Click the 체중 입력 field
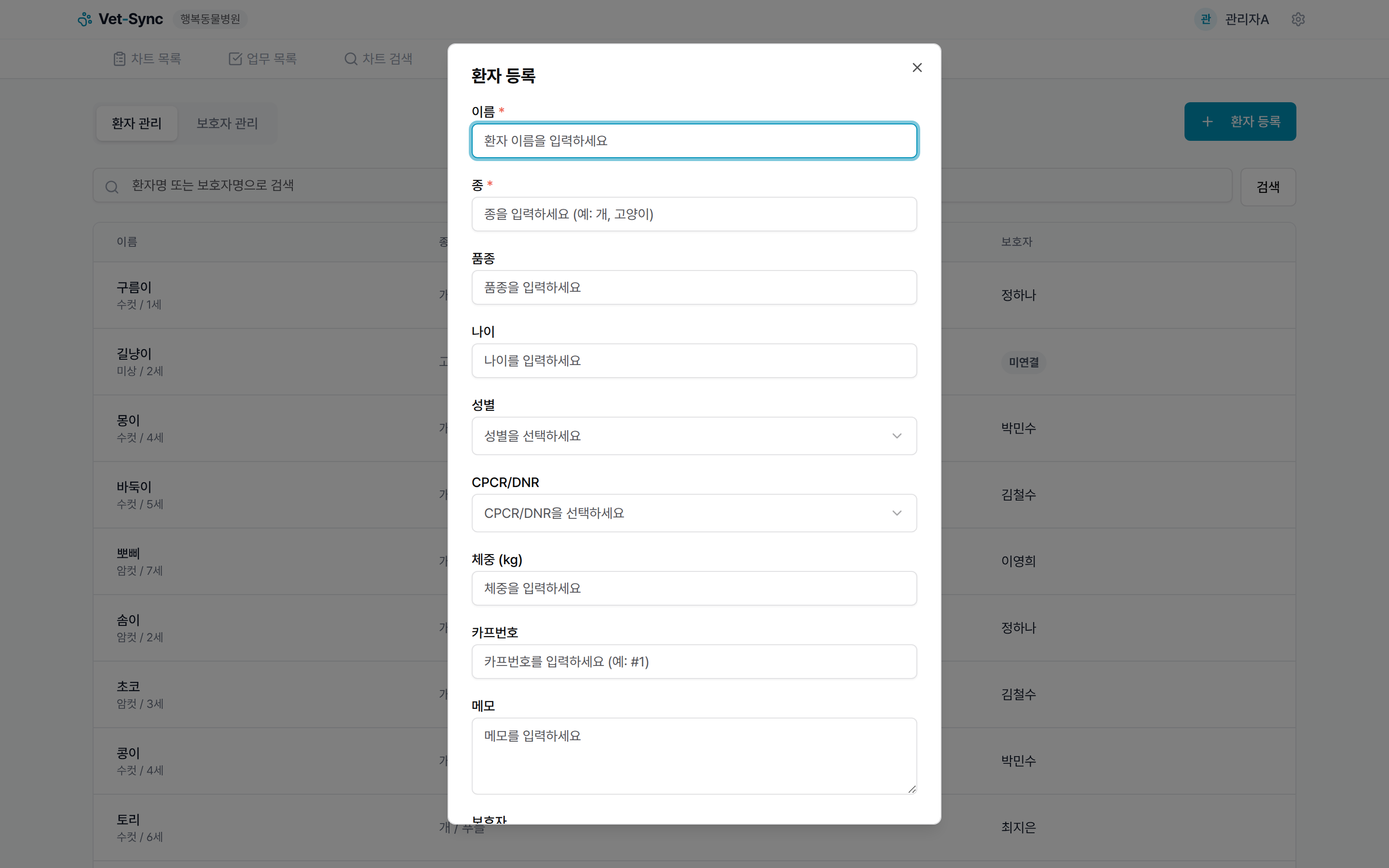1389x868 pixels. pyautogui.click(x=694, y=588)
